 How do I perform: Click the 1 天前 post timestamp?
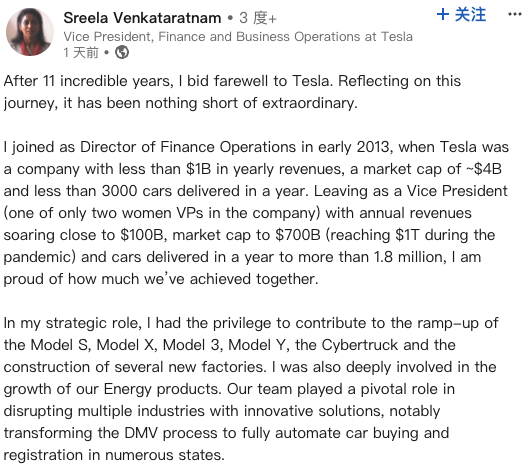coord(81,53)
